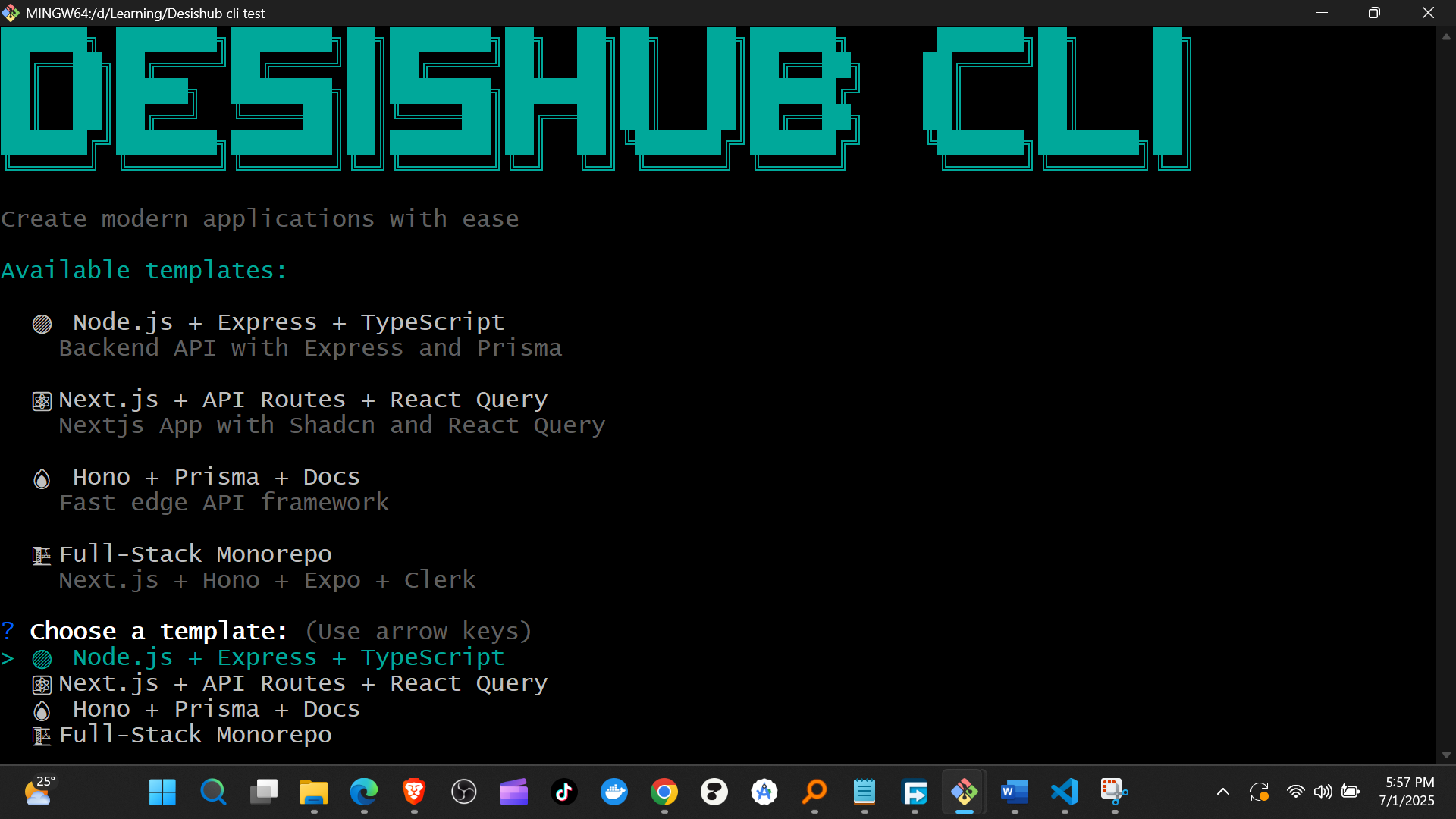
Task: Click the "Backend API with Express and Prisma" description
Action: coord(311,348)
